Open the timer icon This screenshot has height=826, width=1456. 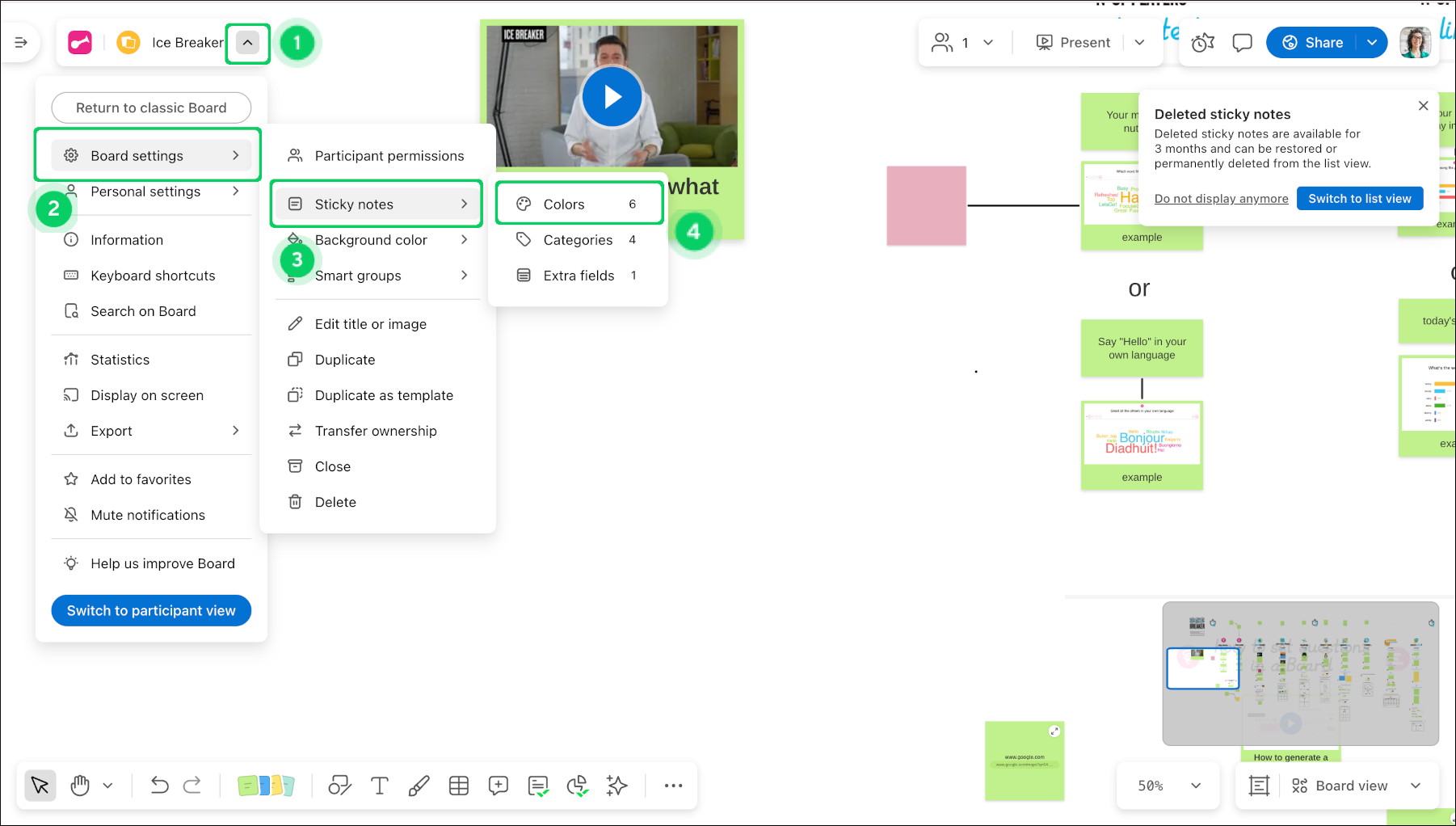click(1202, 43)
